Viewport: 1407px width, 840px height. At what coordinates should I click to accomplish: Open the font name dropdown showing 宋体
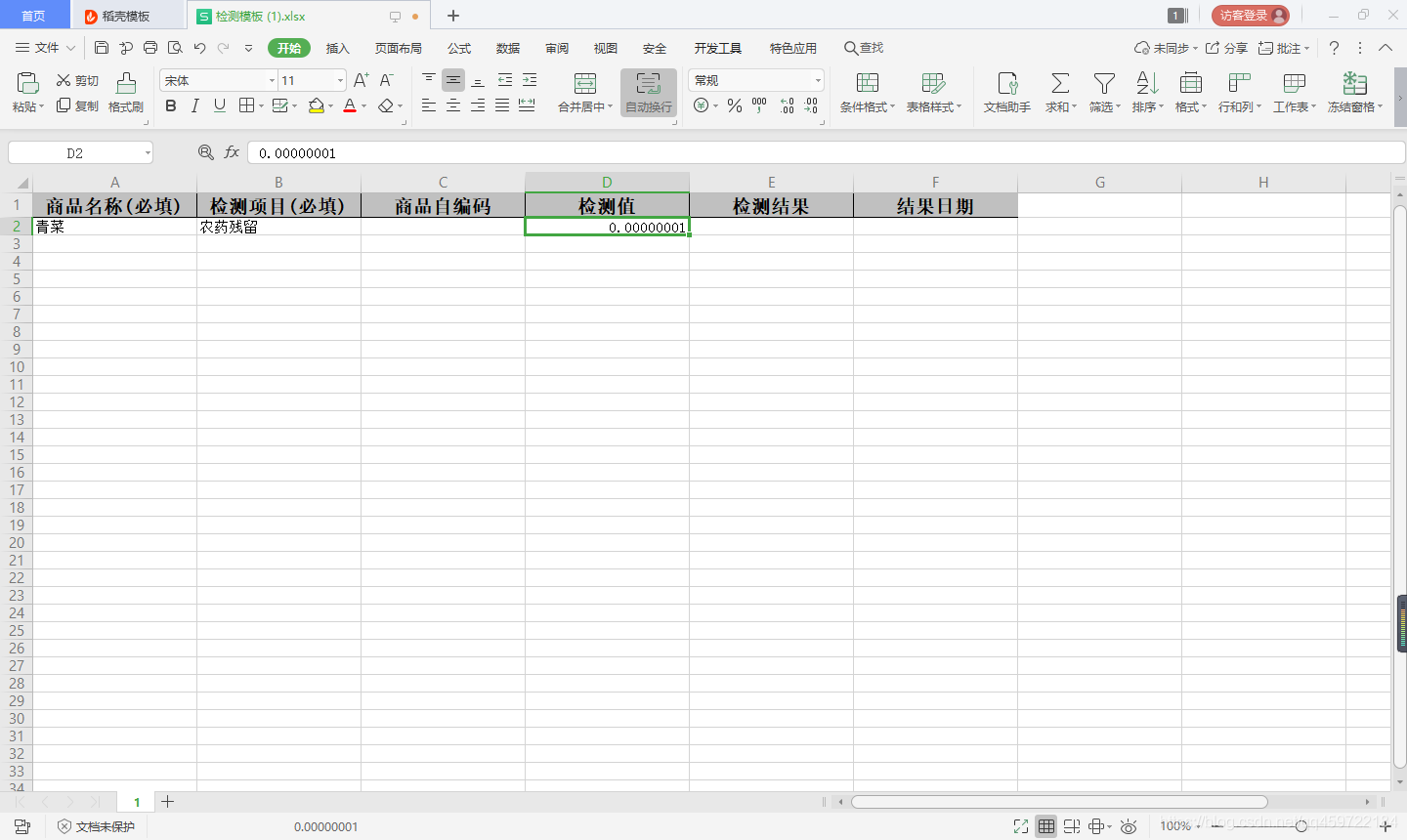pos(215,79)
